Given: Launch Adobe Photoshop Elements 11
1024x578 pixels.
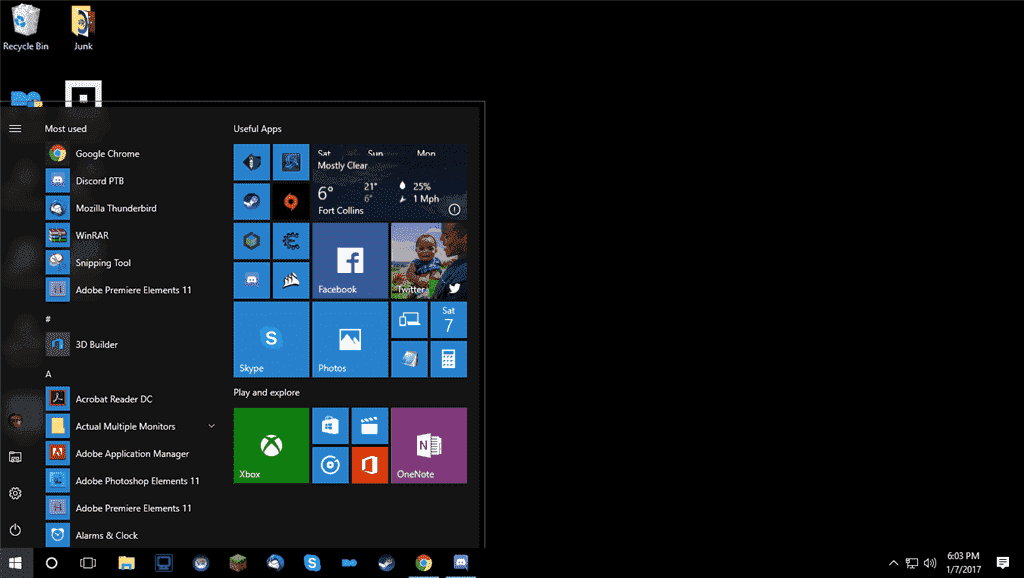Looking at the screenshot, I should click(x=131, y=481).
